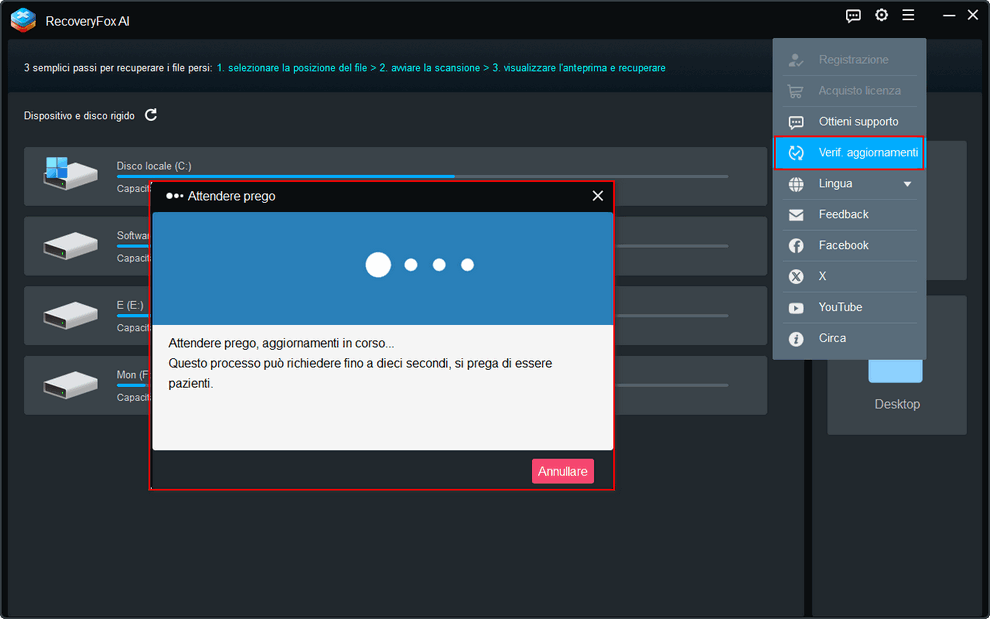Screen dimensions: 990x619
Task: Click the Verif. aggiornamenti refresh icon
Action: click(796, 153)
